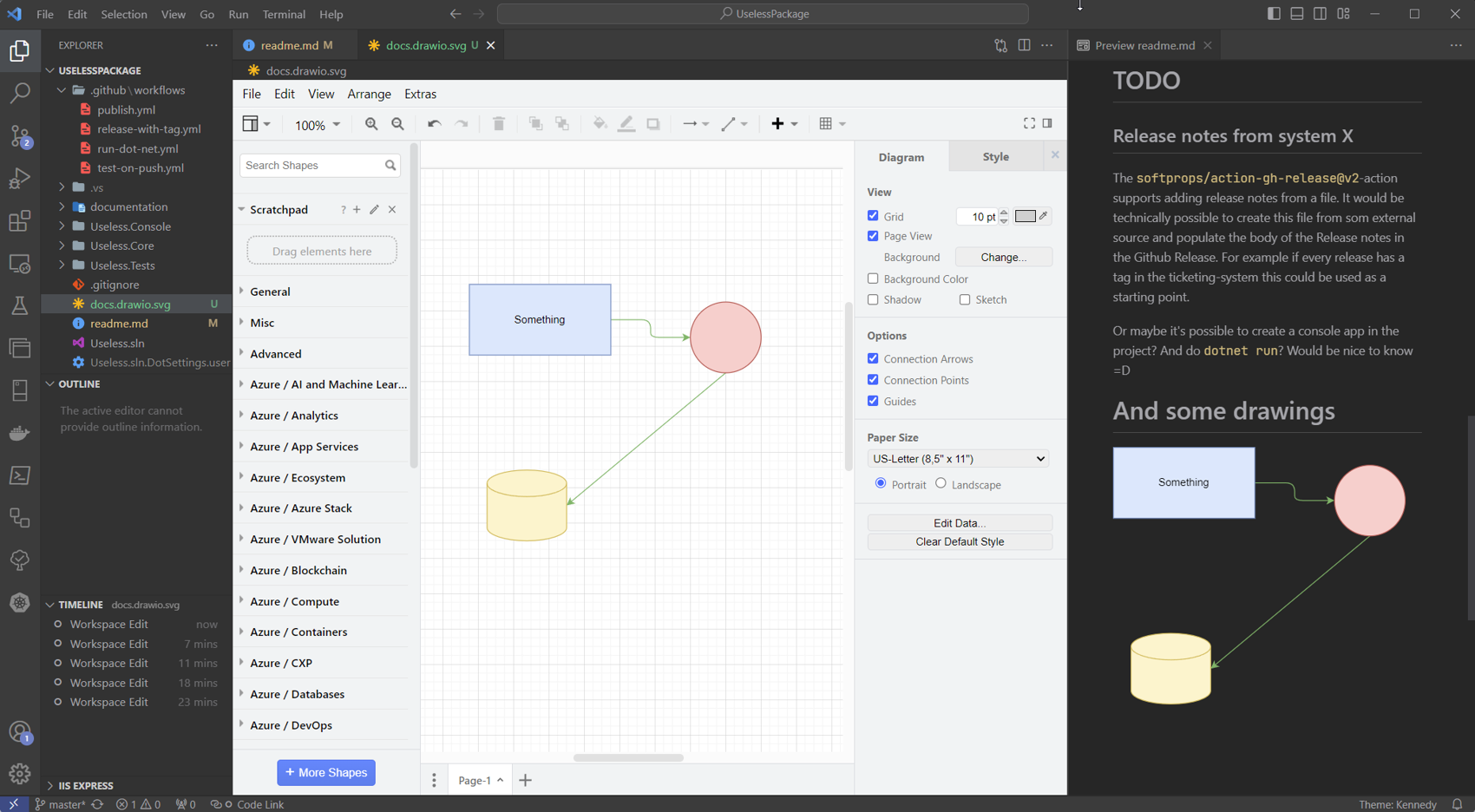Image resolution: width=1475 pixels, height=812 pixels.
Task: Toggle the Connection Arrows checkbox
Action: tap(873, 358)
